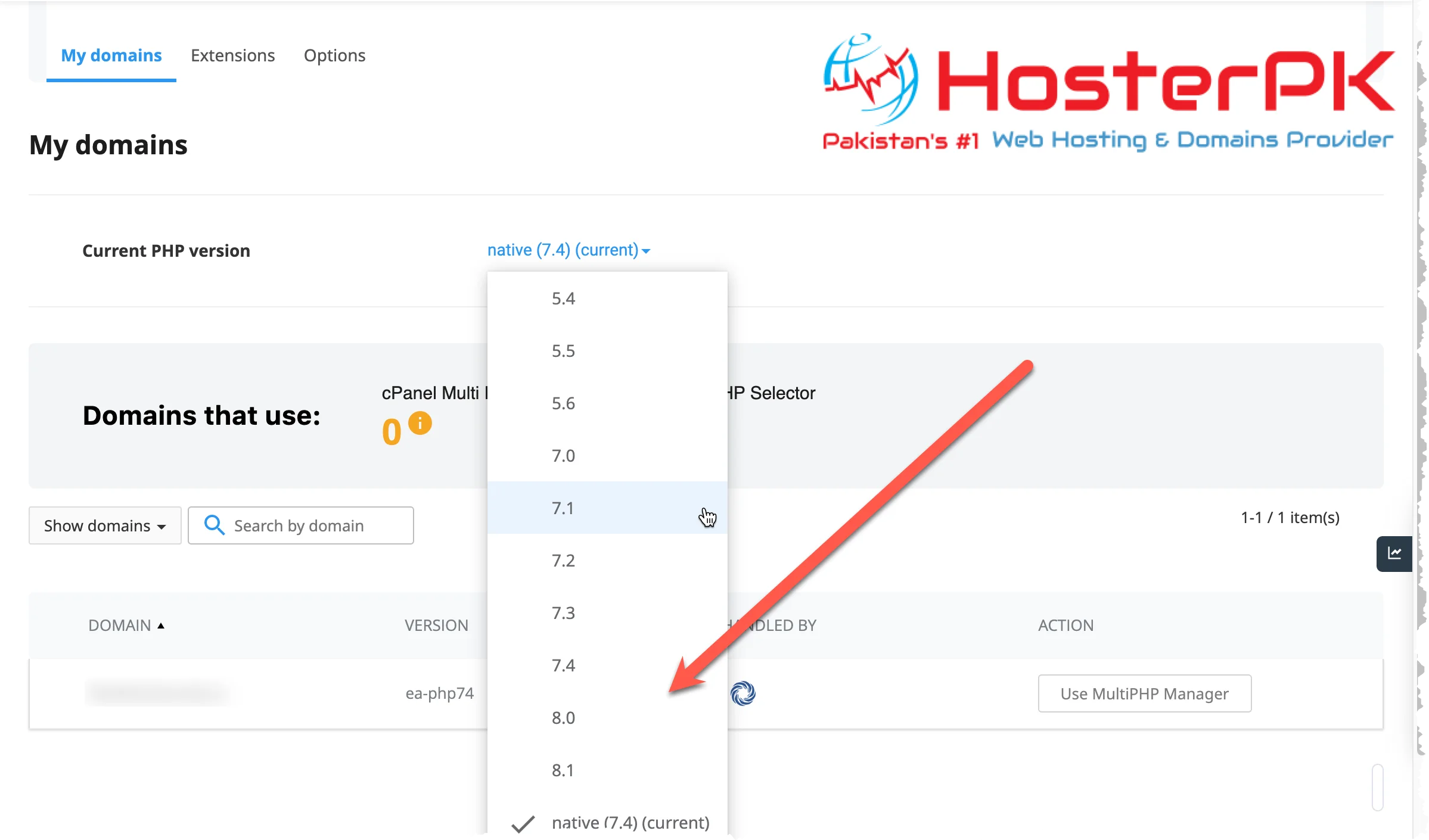Expand the Show domains dropdown
The height and width of the screenshot is (840, 1429).
coord(104,525)
